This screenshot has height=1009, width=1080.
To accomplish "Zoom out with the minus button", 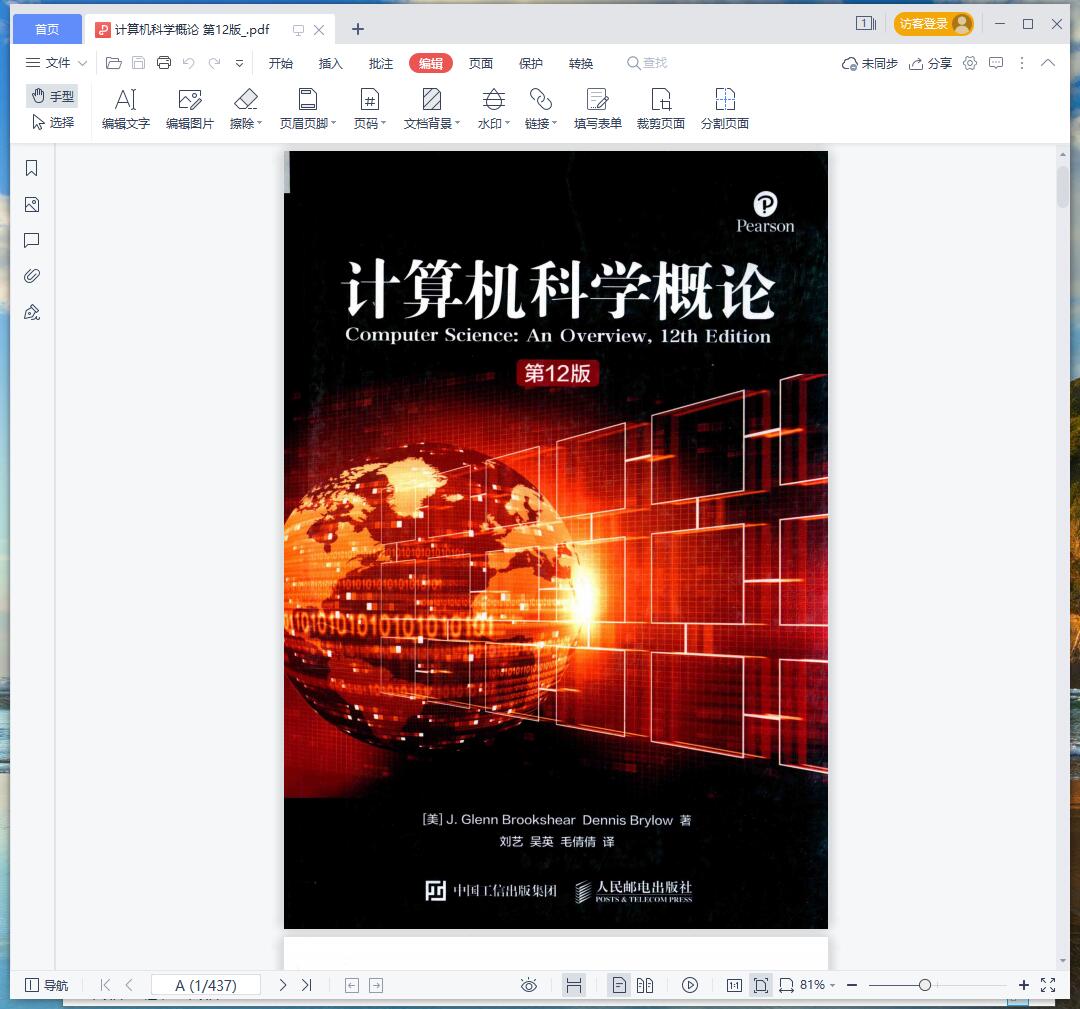I will point(852,986).
